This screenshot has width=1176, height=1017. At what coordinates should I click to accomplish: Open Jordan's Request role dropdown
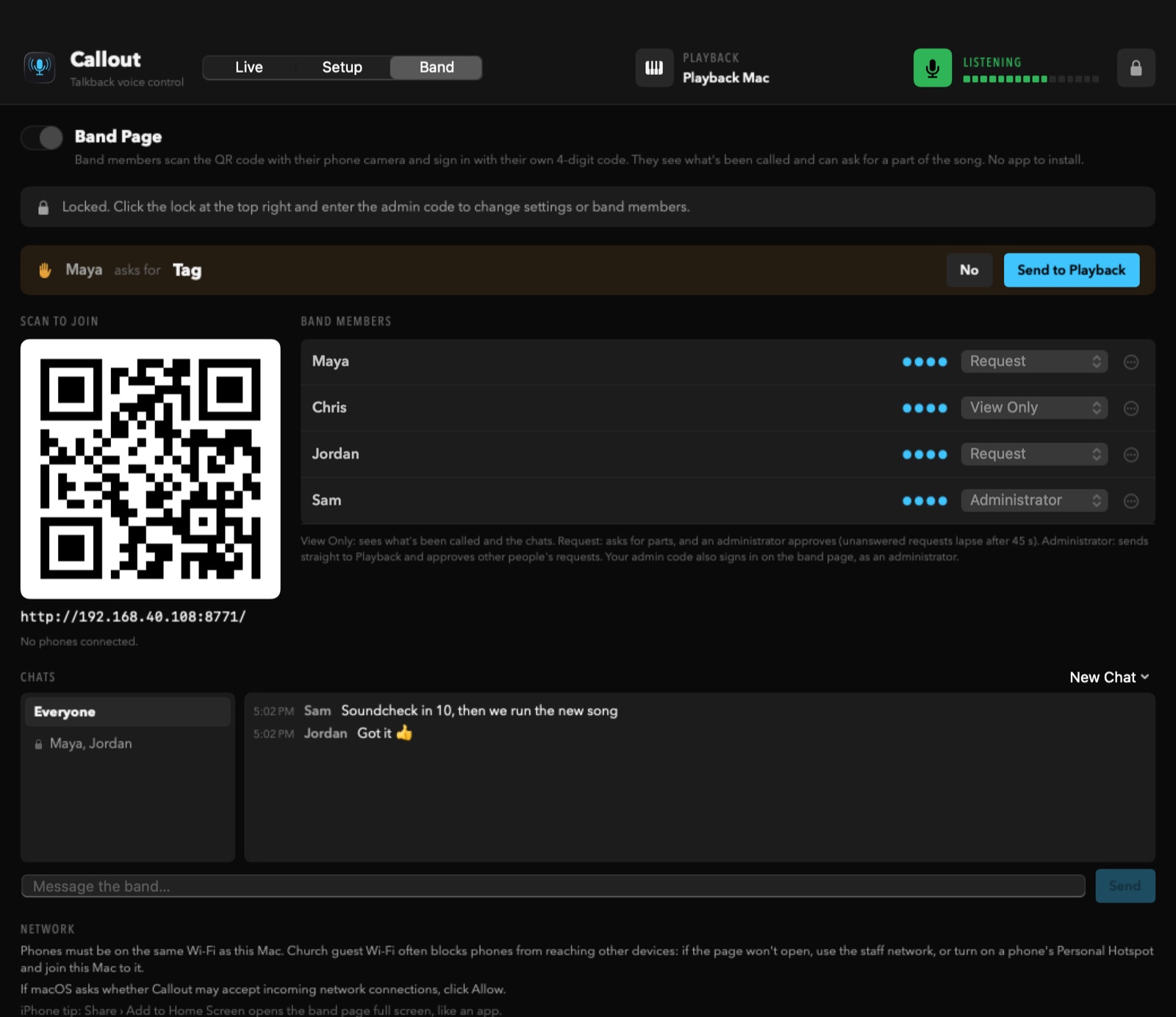pos(1034,454)
